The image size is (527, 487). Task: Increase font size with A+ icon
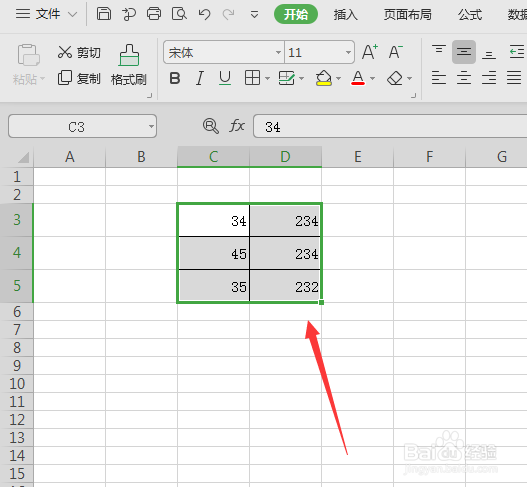click(x=370, y=52)
